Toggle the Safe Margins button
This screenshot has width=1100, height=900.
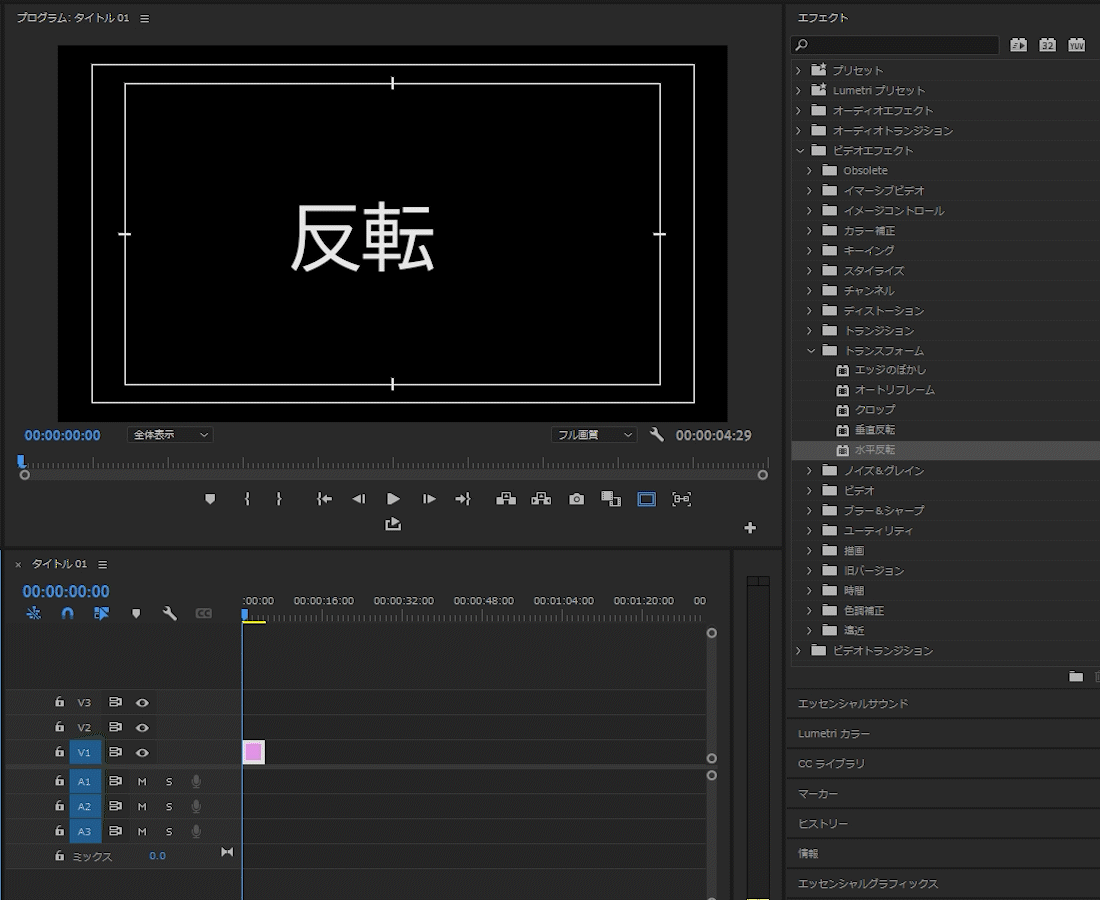click(647, 499)
